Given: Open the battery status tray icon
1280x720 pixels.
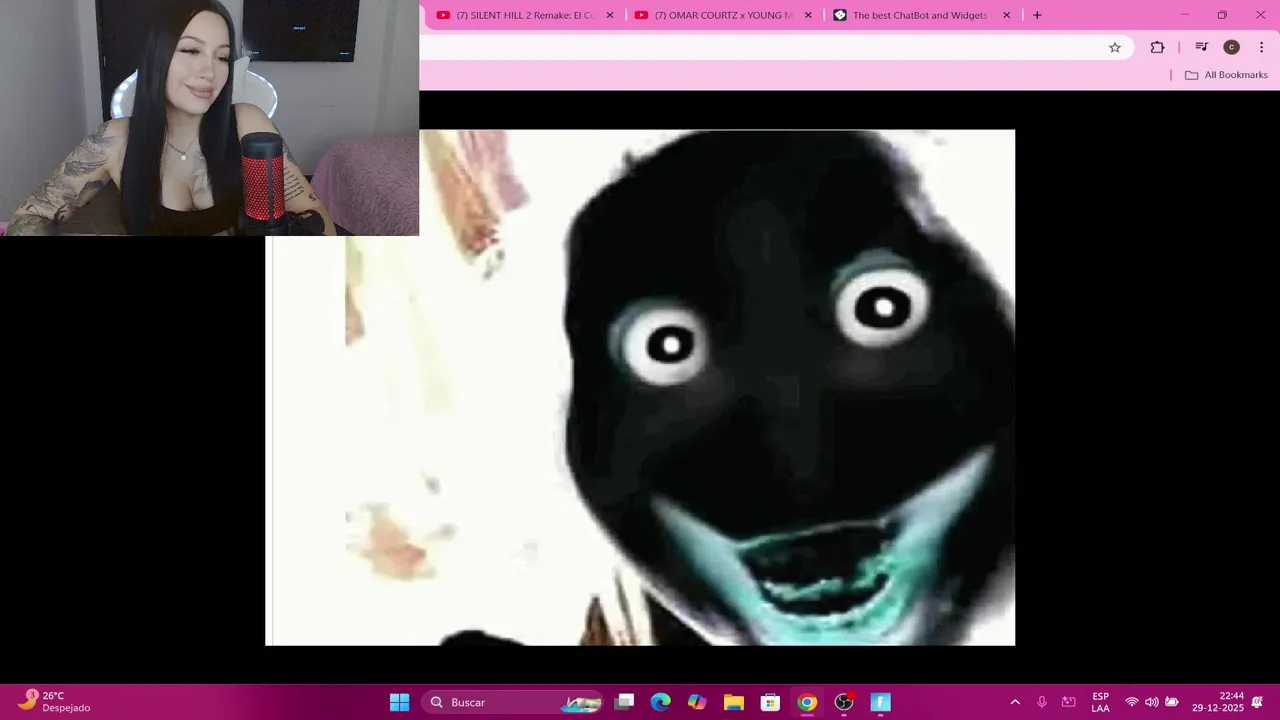Looking at the screenshot, I should point(1172,702).
